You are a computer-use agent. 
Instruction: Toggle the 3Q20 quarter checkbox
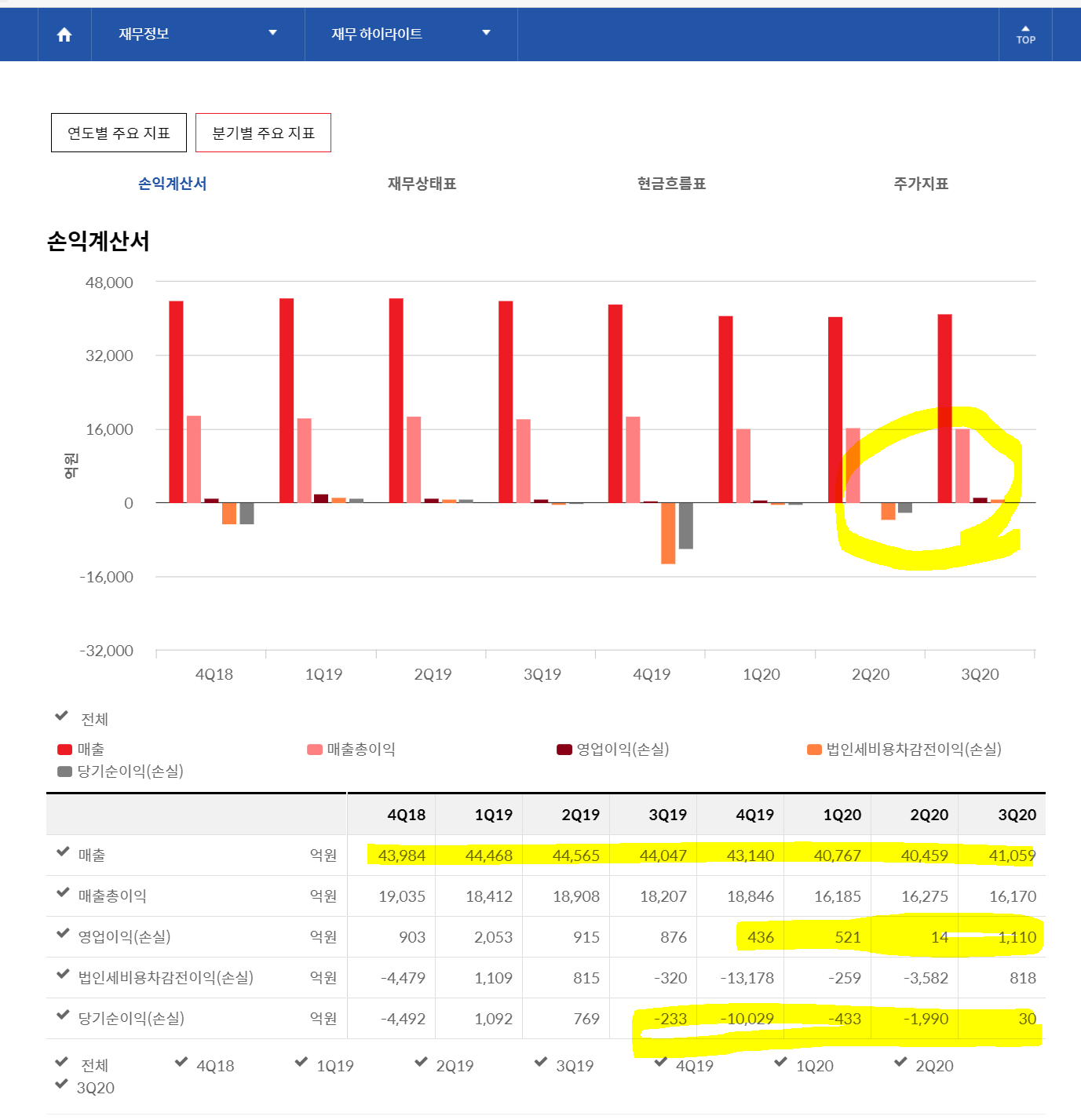(x=61, y=1084)
